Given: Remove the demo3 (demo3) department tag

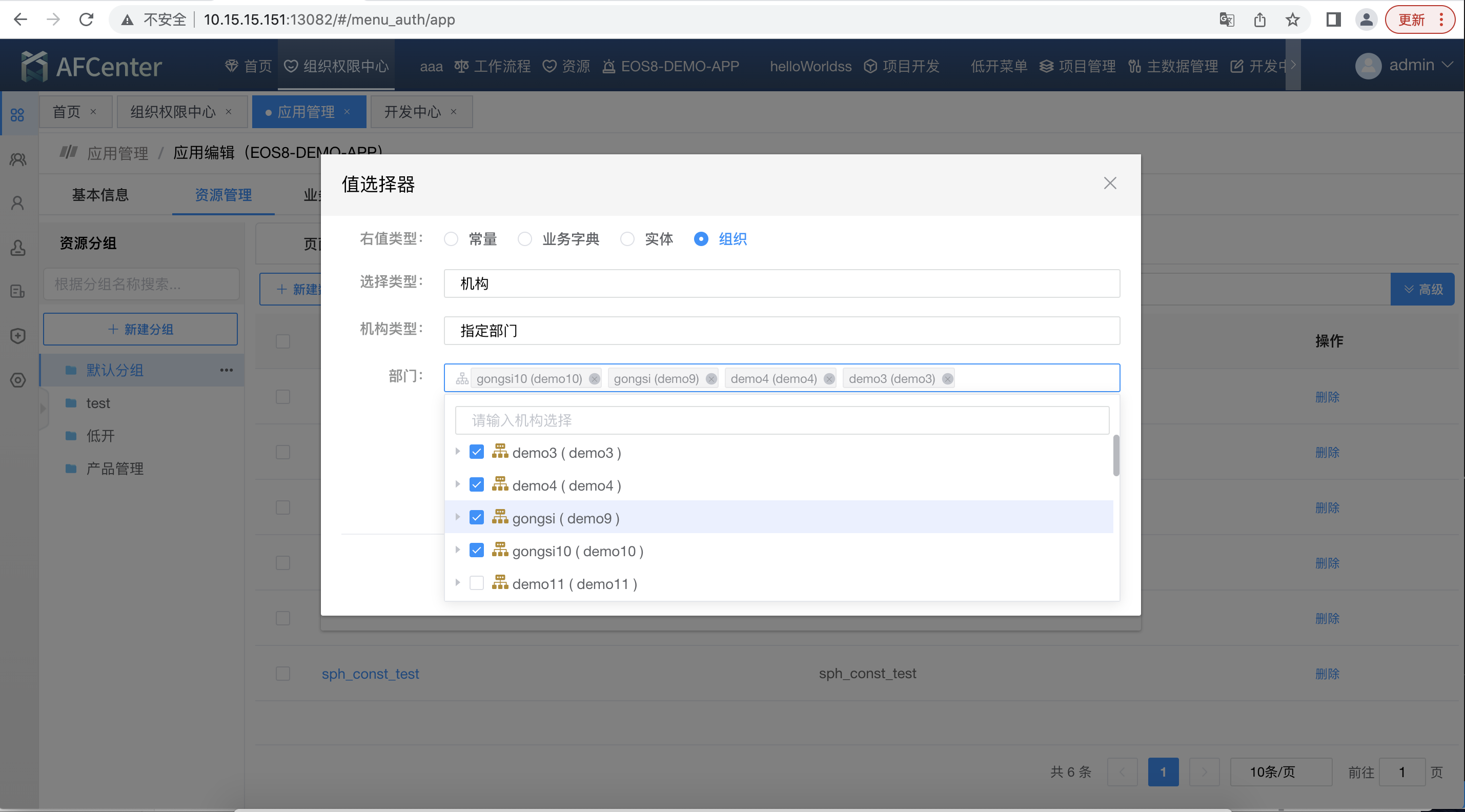Looking at the screenshot, I should [x=947, y=379].
